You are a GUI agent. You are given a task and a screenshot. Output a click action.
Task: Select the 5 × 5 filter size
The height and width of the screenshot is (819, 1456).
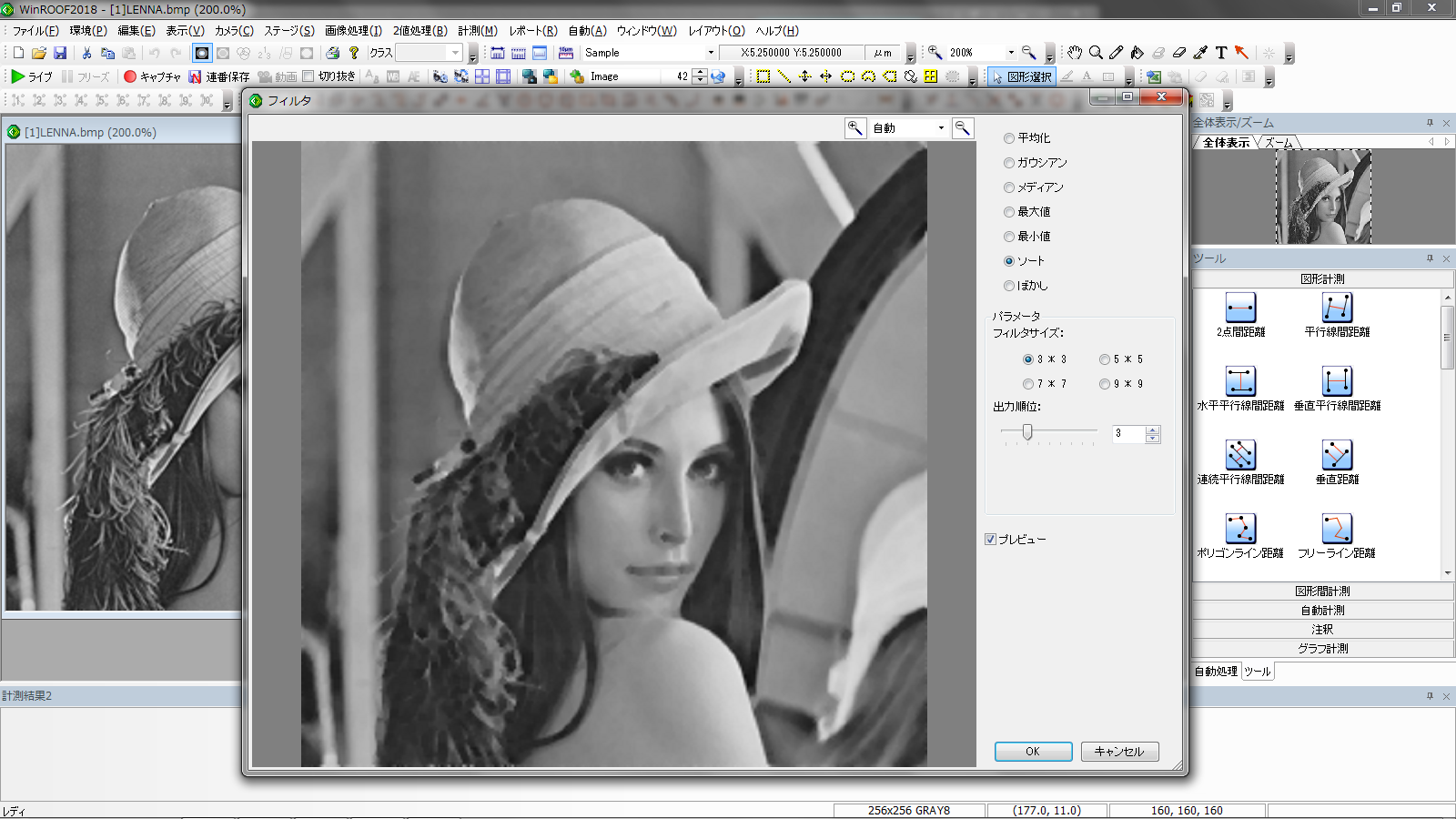[x=1105, y=359]
